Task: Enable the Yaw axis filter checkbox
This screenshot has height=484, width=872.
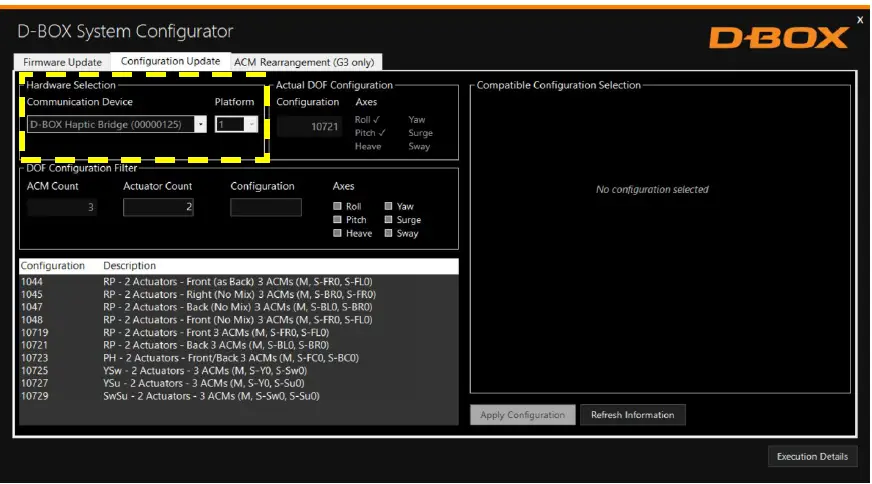Action: click(x=388, y=206)
